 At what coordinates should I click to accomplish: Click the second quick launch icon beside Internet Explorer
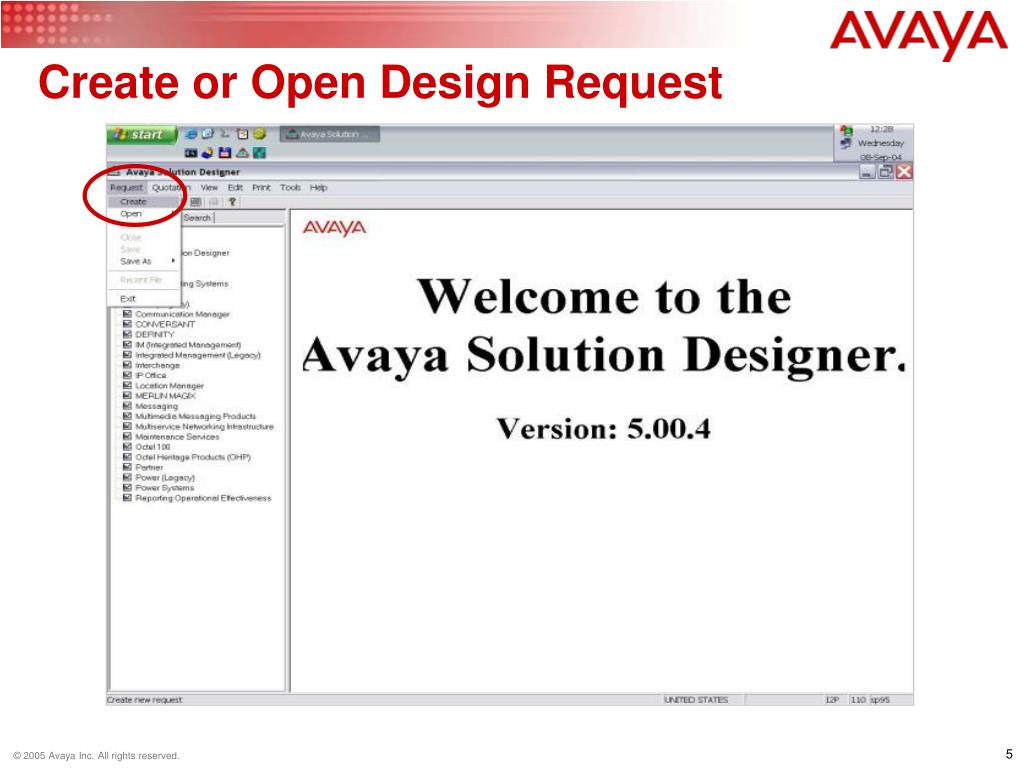coord(208,134)
